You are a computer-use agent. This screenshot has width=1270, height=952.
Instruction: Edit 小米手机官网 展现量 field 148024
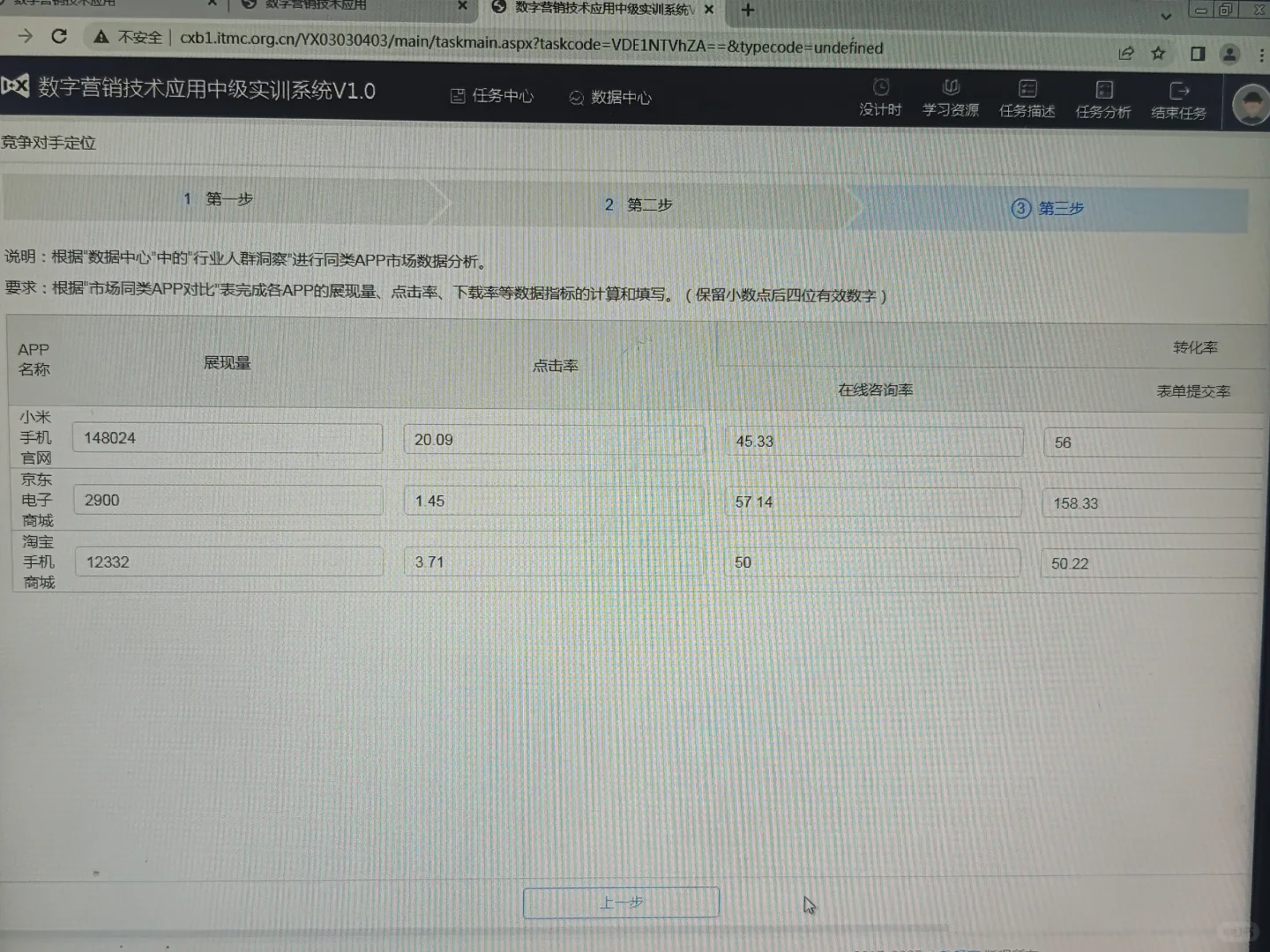coord(228,438)
